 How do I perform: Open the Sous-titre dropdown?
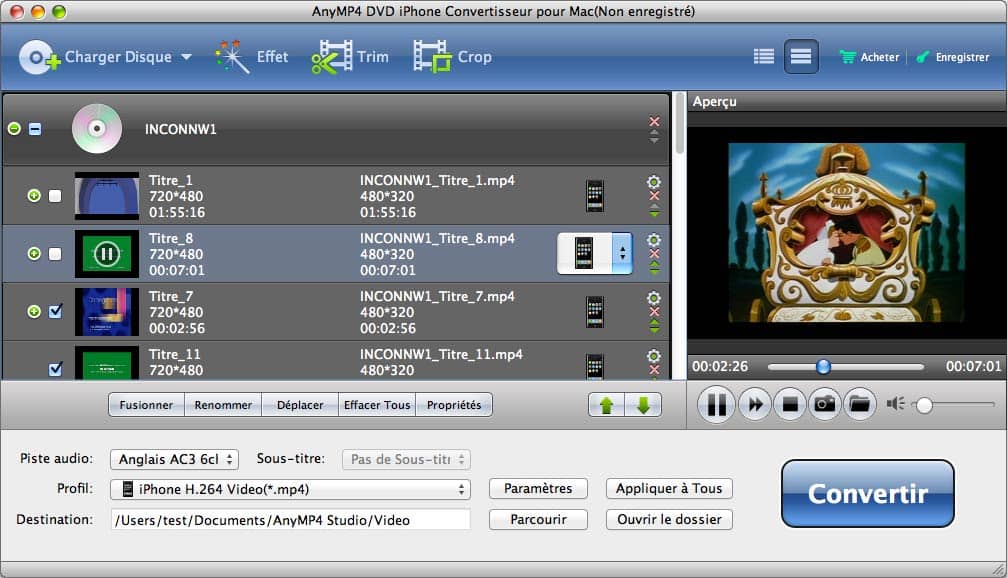click(407, 459)
